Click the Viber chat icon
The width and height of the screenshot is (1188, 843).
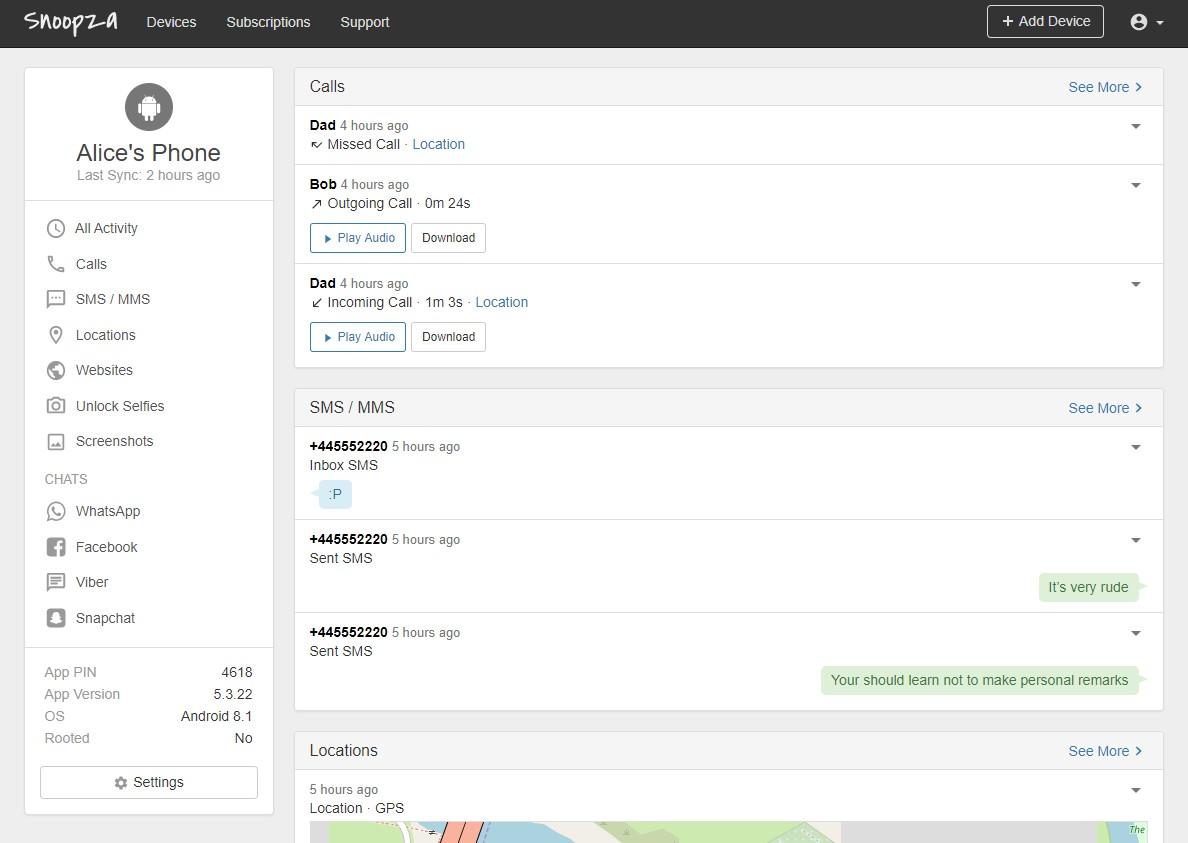[56, 582]
